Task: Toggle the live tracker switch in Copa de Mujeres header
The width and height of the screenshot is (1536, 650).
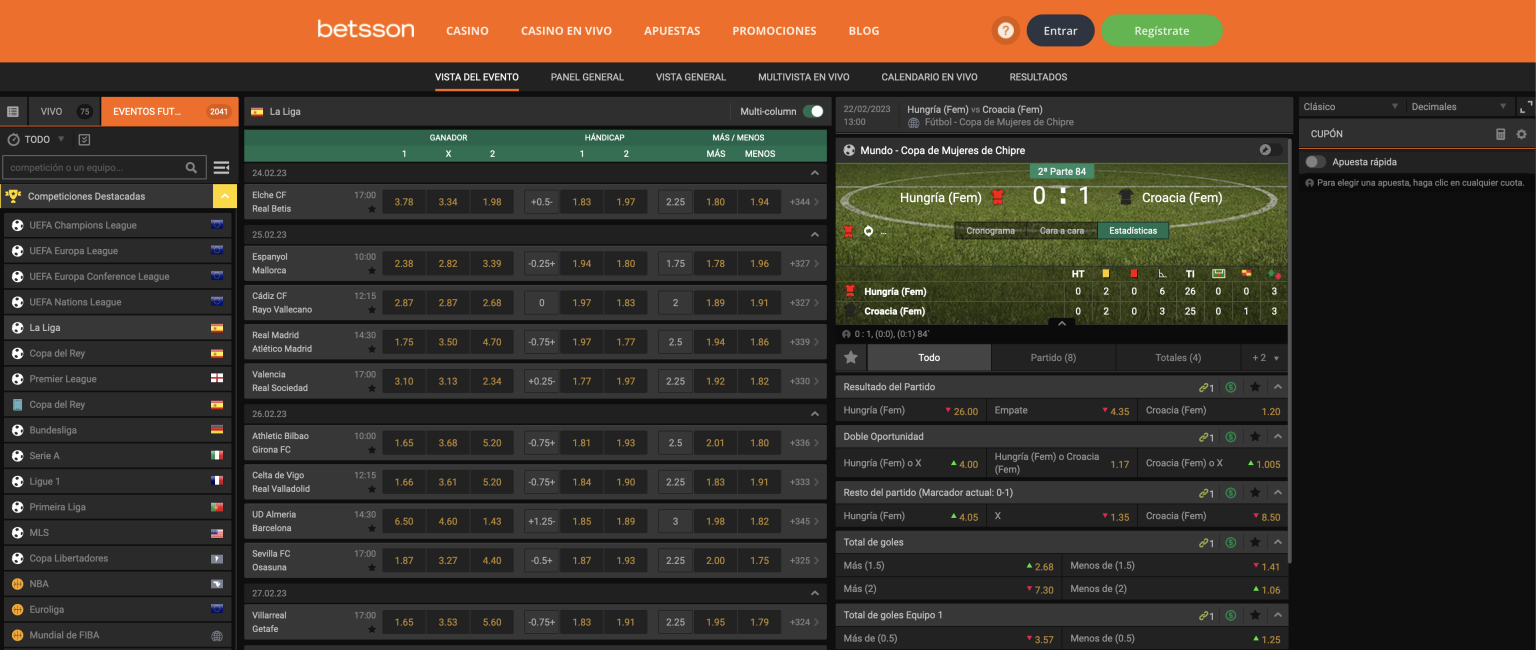Action: (1270, 150)
